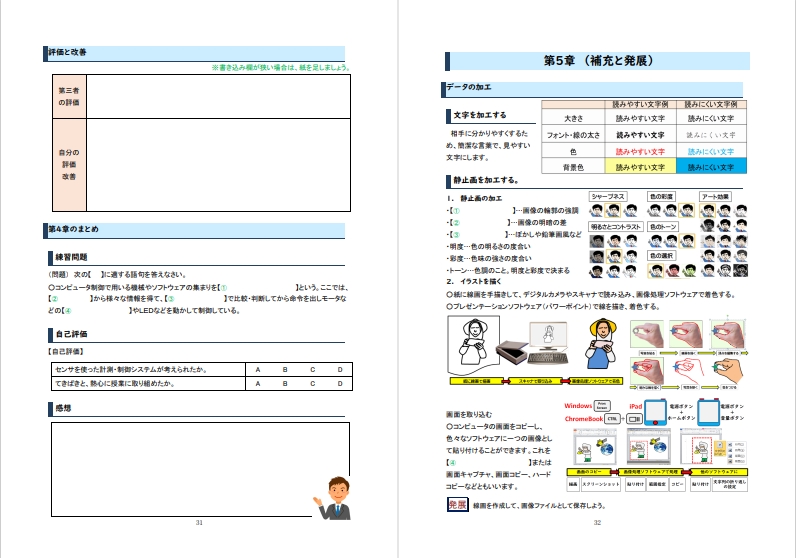This screenshot has width=796, height=558.
Task: Click the 文字を加工する subheading
Action: tap(480, 115)
